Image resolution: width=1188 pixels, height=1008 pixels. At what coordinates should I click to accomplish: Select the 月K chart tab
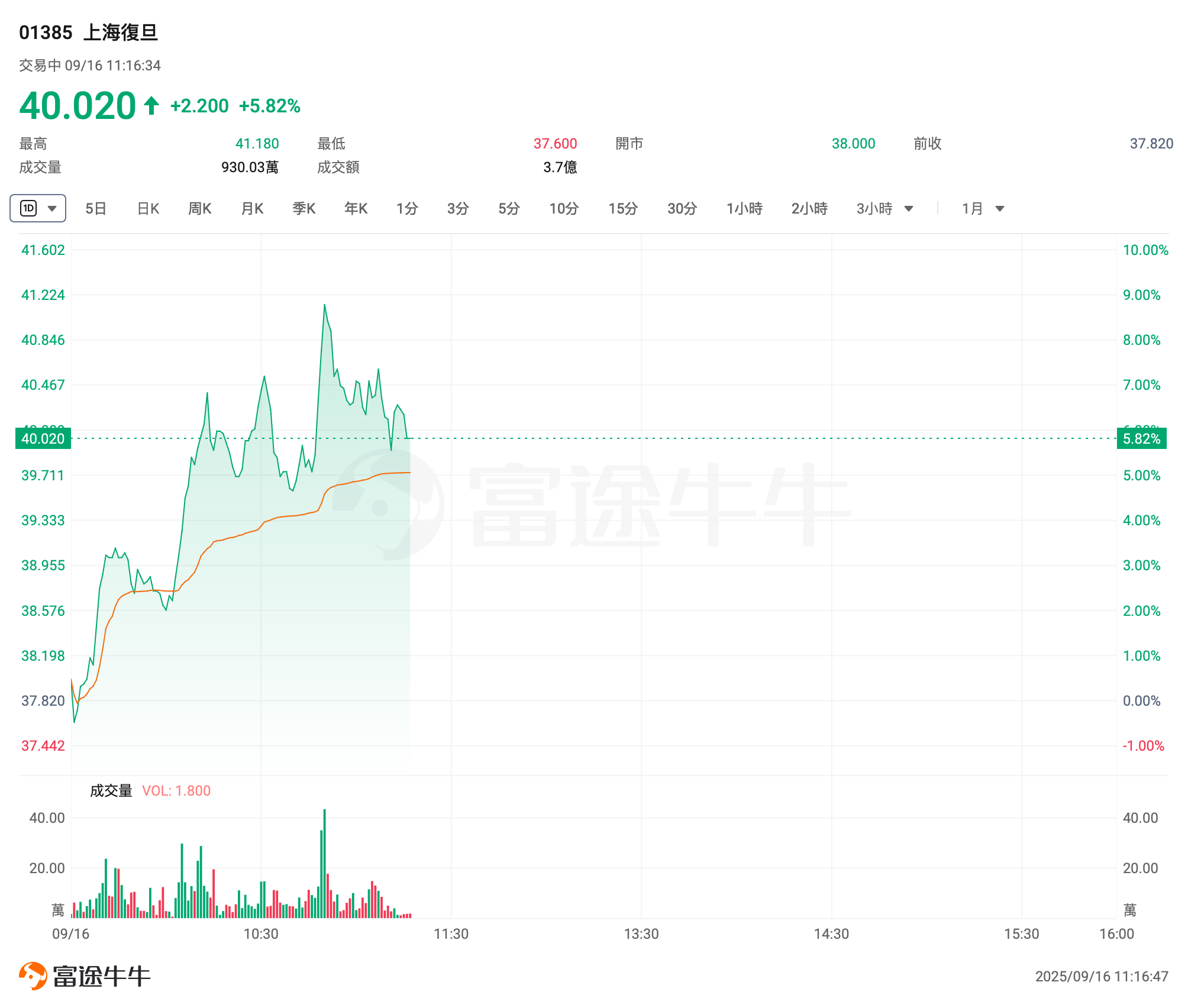(252, 208)
